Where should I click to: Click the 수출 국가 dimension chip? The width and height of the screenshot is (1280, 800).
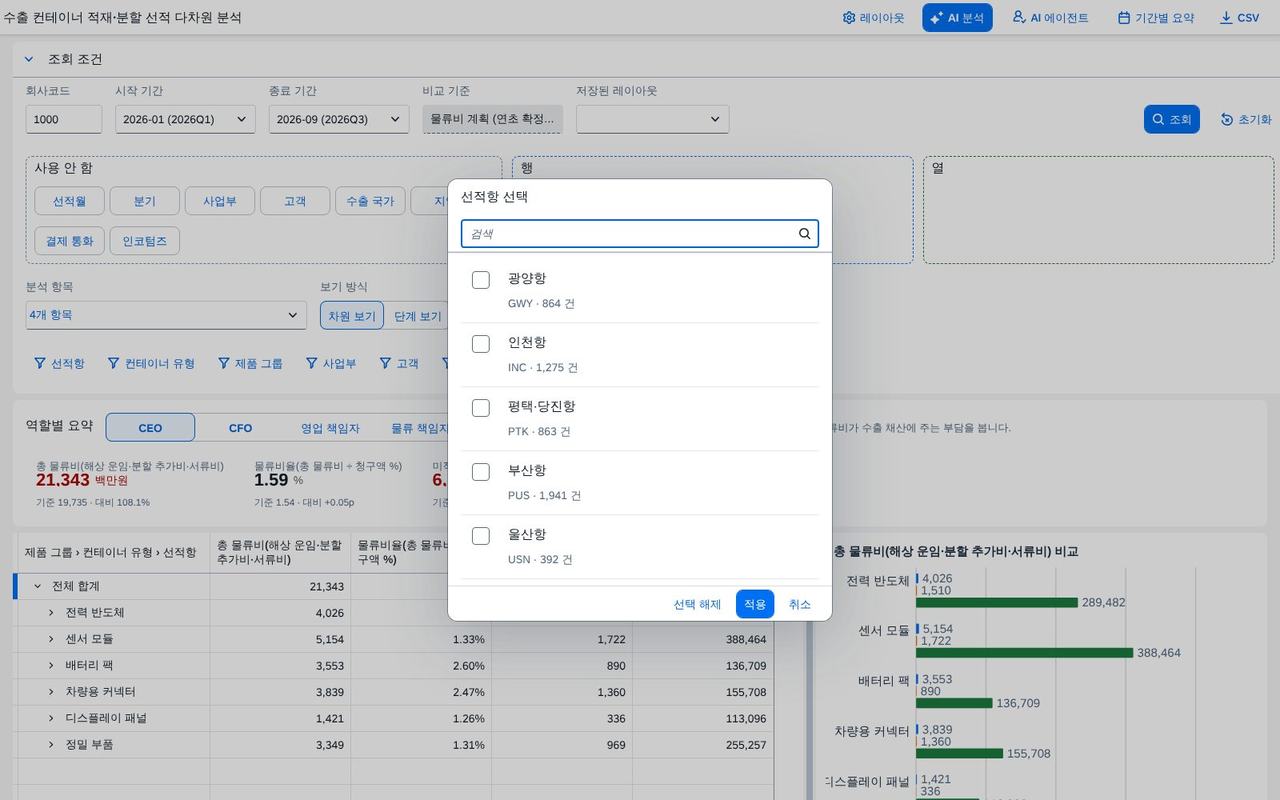[x=370, y=201]
